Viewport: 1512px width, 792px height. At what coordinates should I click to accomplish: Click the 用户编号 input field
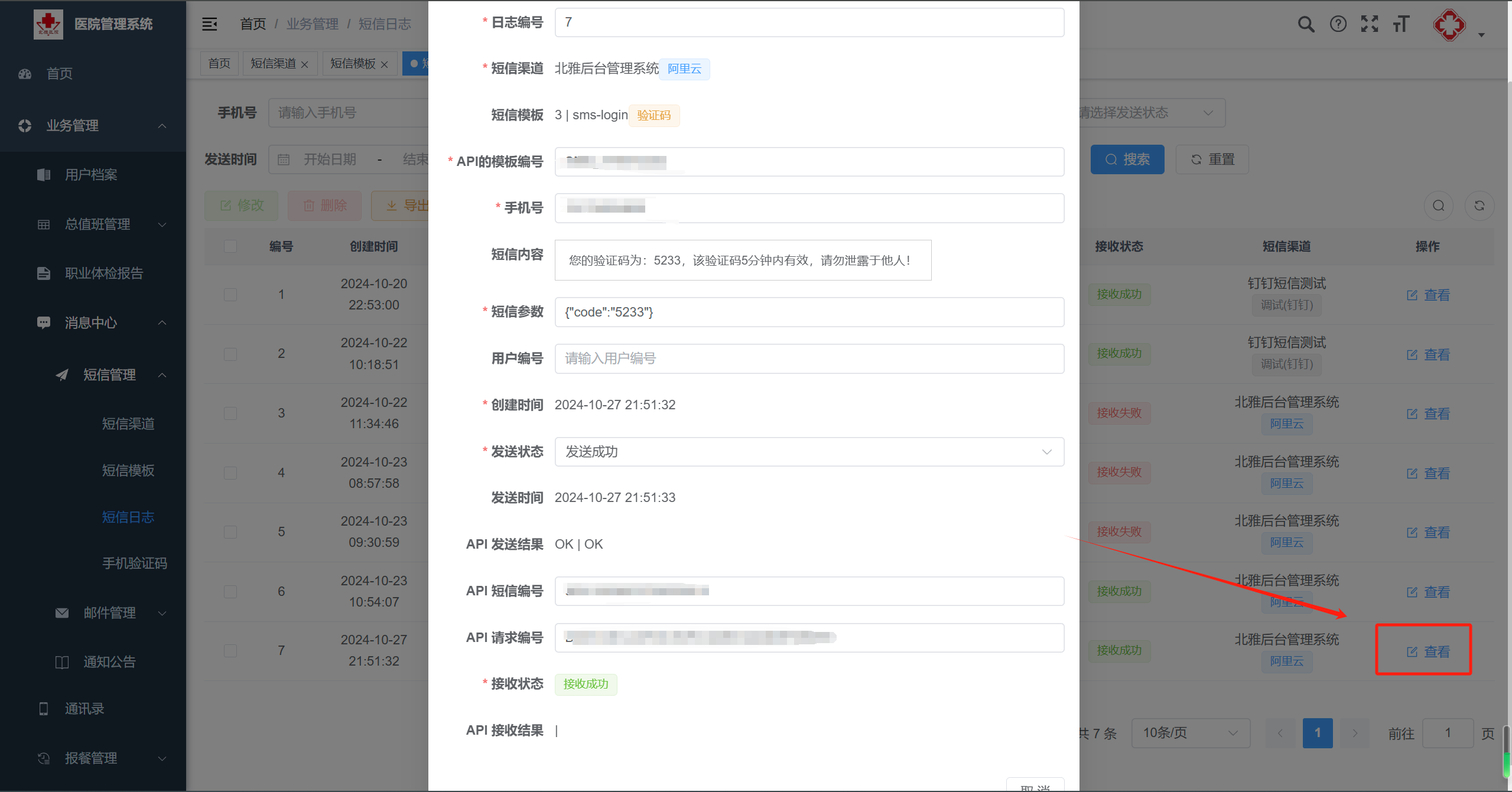point(809,358)
